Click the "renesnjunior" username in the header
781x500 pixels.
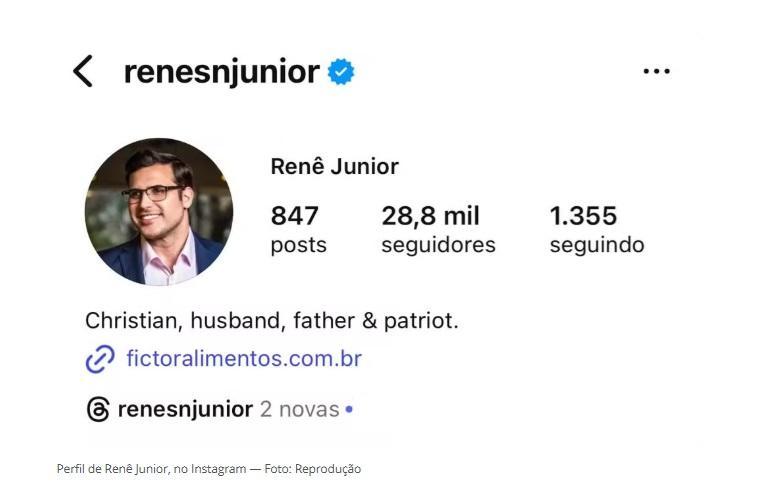pyautogui.click(x=221, y=72)
